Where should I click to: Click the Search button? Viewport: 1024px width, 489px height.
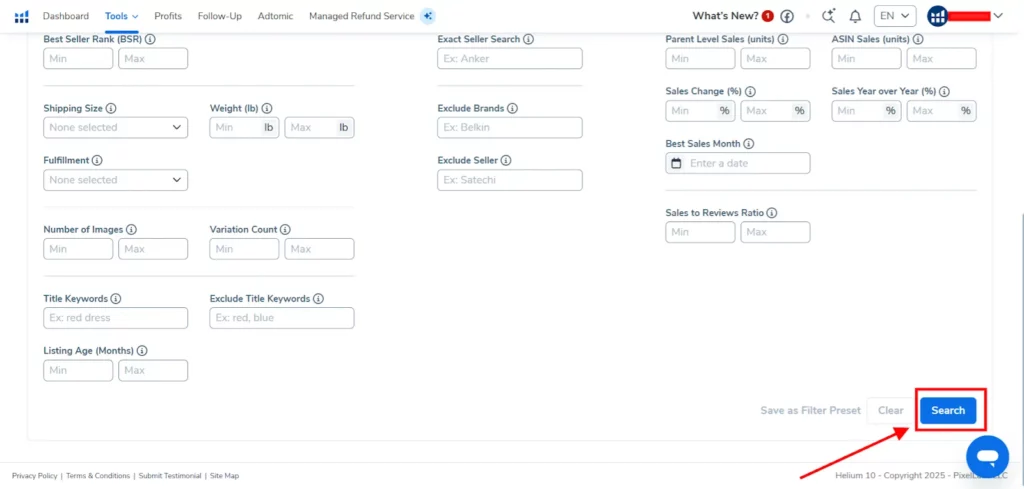pos(948,410)
